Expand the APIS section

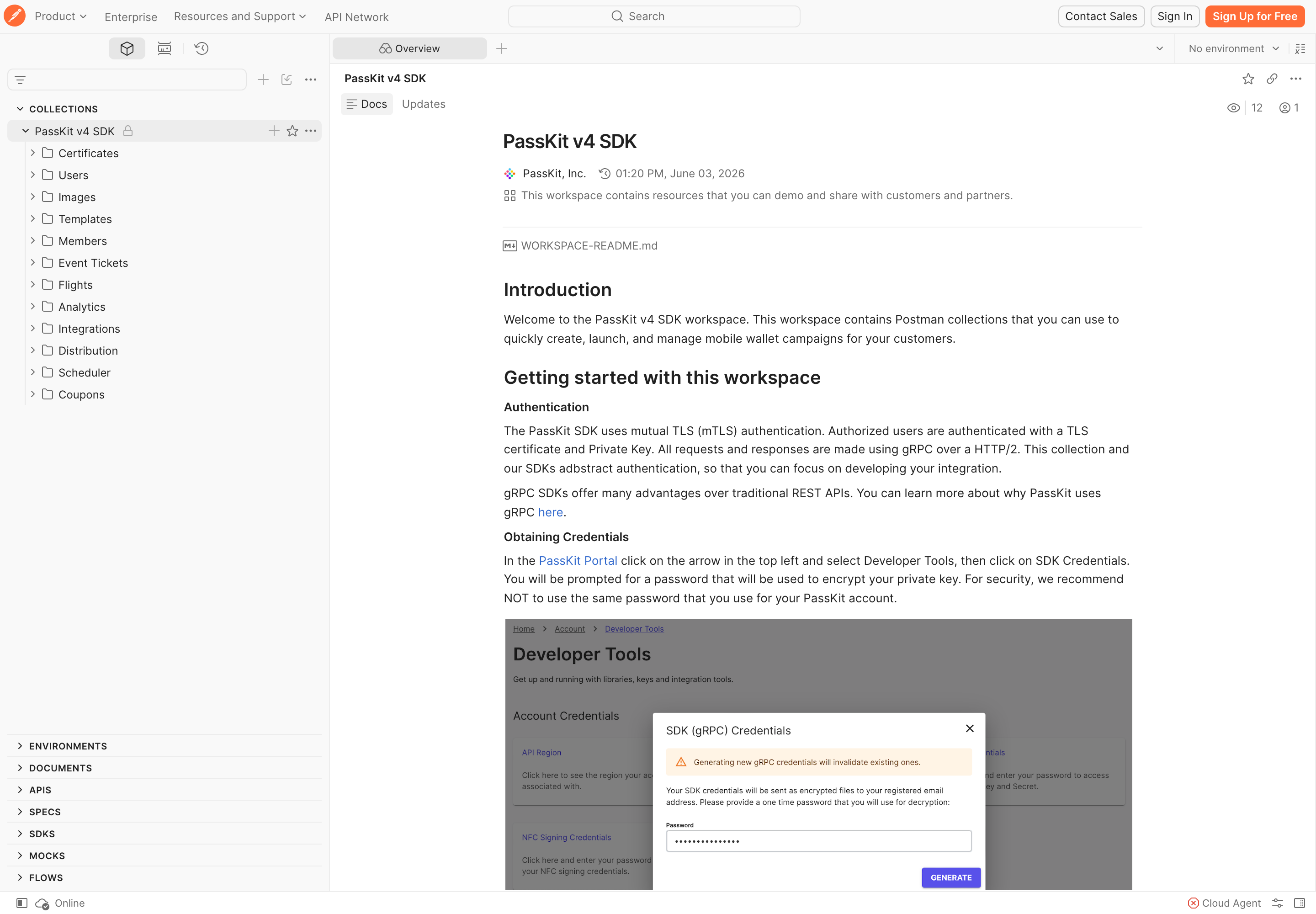tap(20, 790)
